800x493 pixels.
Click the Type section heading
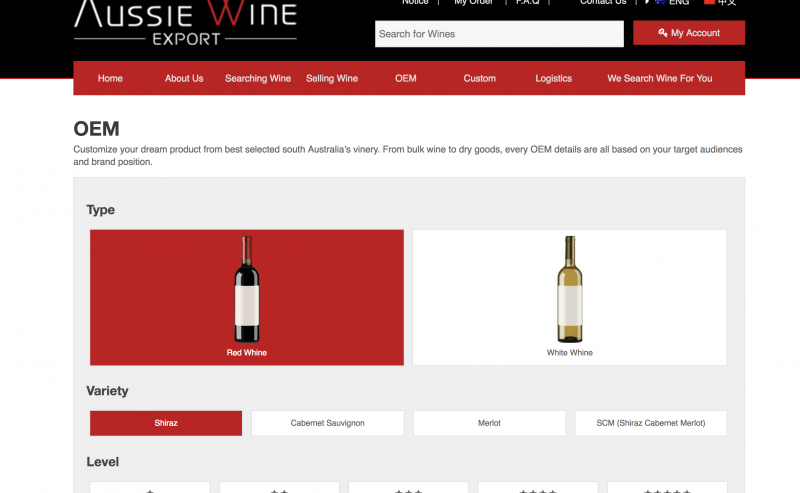tap(101, 210)
